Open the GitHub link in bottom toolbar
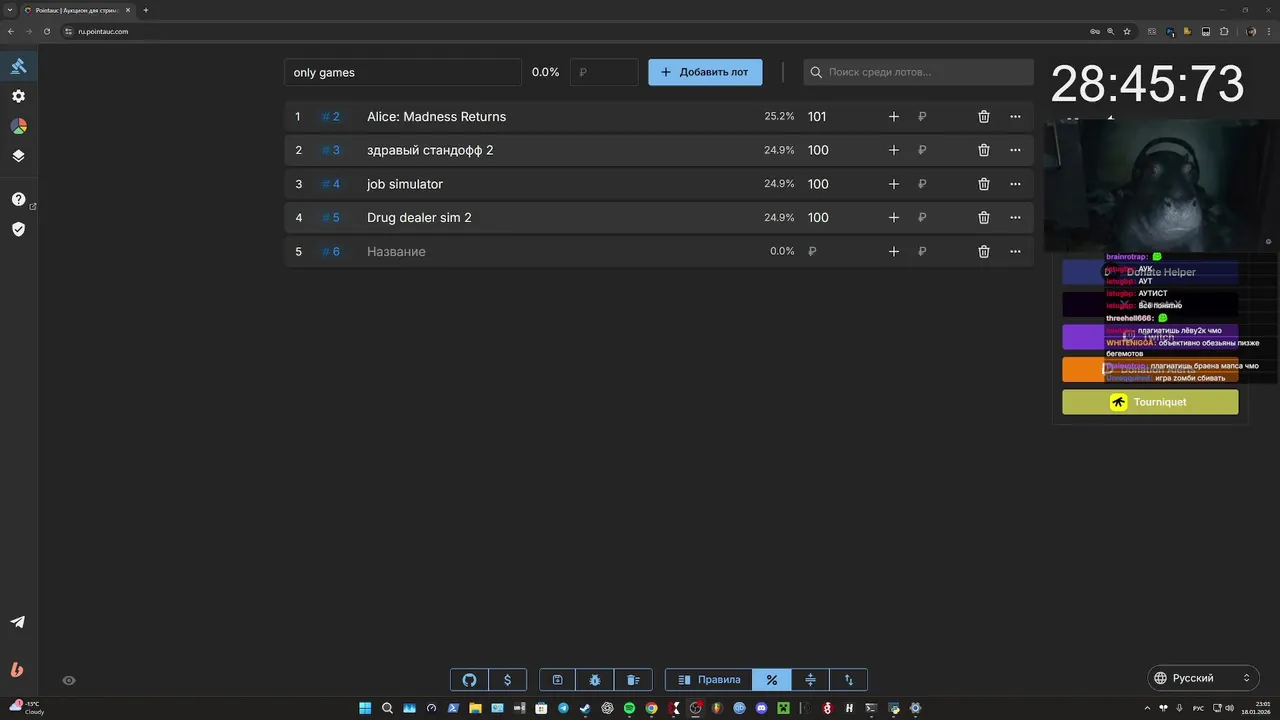The width and height of the screenshot is (1280, 720). coord(469,680)
